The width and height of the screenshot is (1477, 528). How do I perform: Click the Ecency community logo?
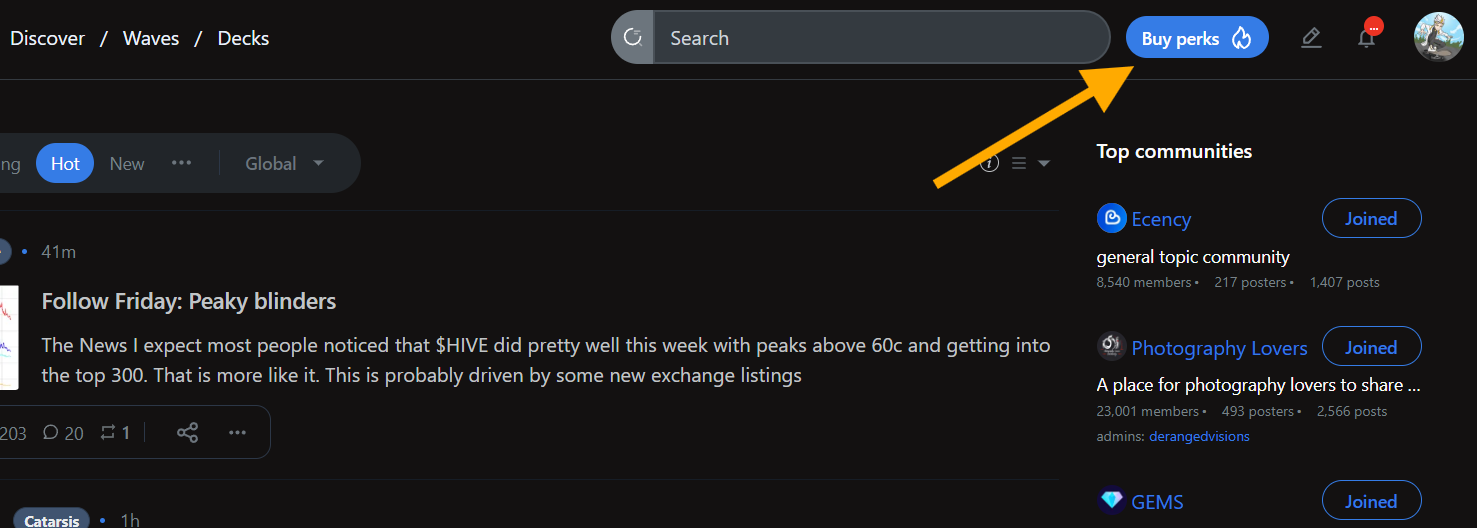(x=1111, y=218)
